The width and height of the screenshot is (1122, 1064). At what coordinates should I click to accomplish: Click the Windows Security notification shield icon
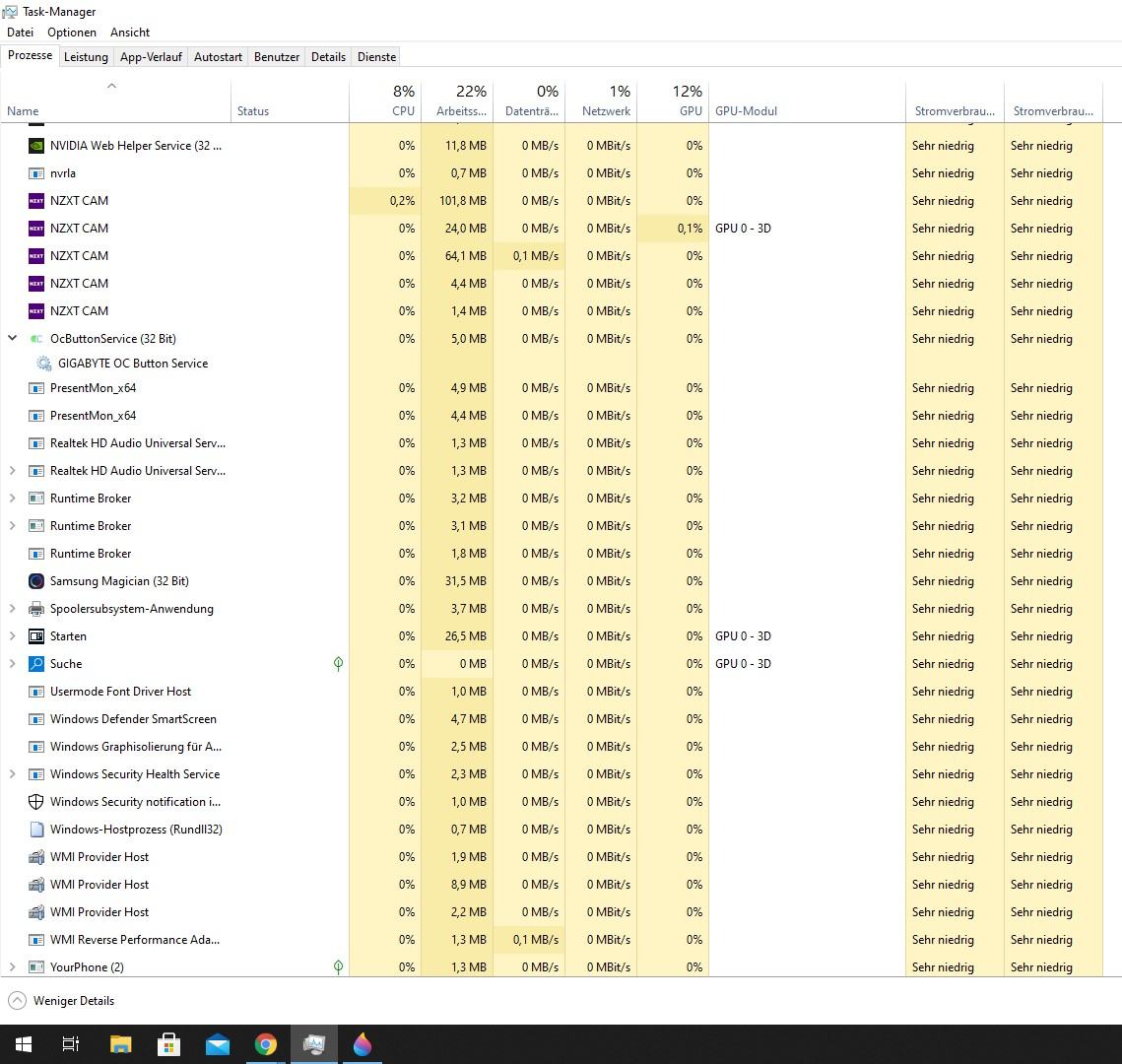pyautogui.click(x=35, y=802)
